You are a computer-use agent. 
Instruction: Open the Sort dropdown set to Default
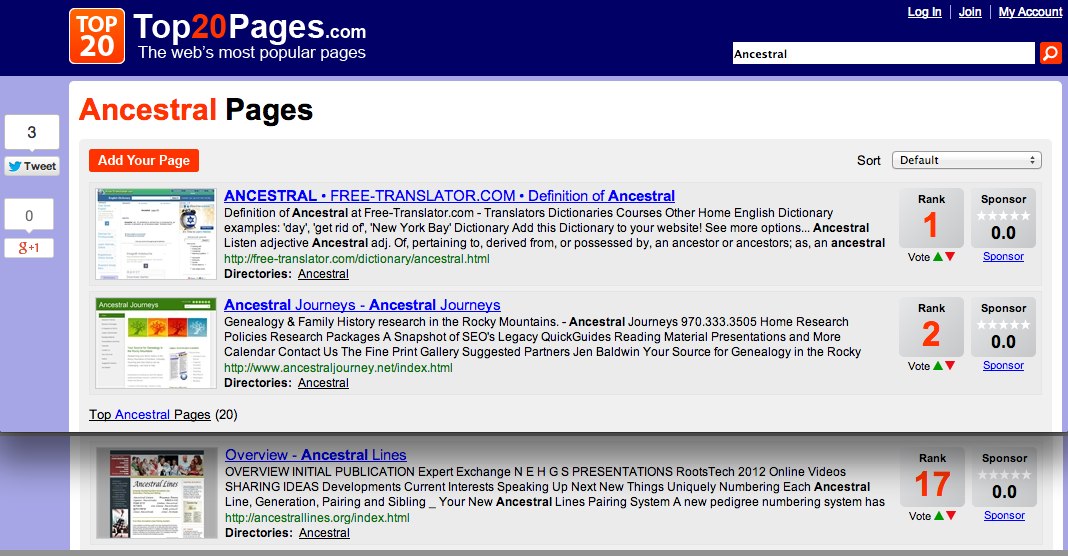967,160
